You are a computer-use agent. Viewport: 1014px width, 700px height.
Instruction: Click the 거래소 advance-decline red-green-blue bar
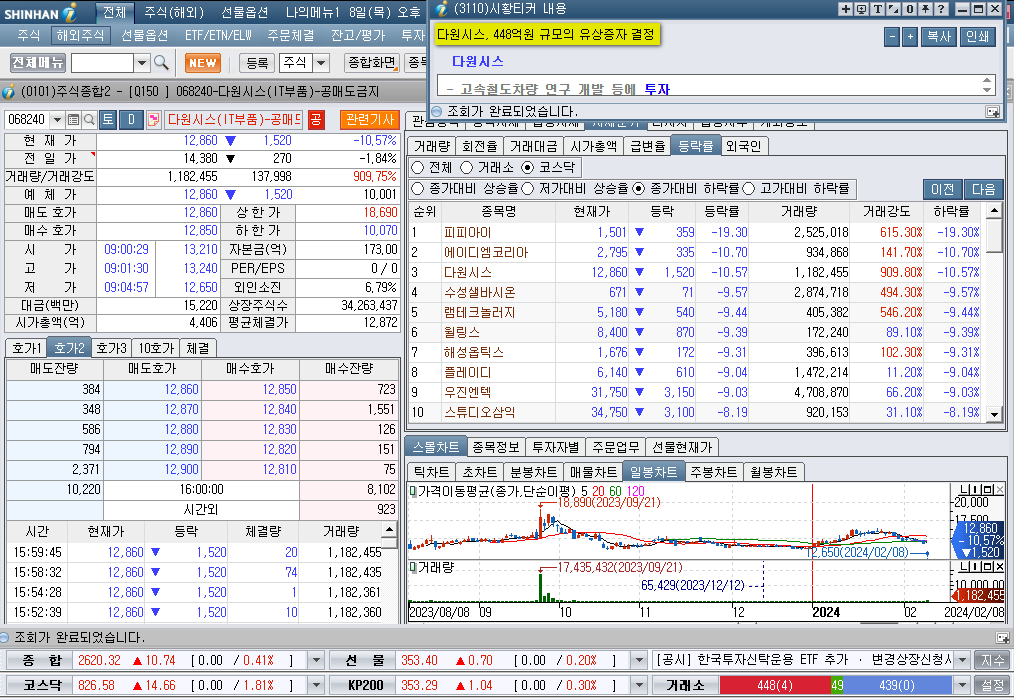coord(836,685)
